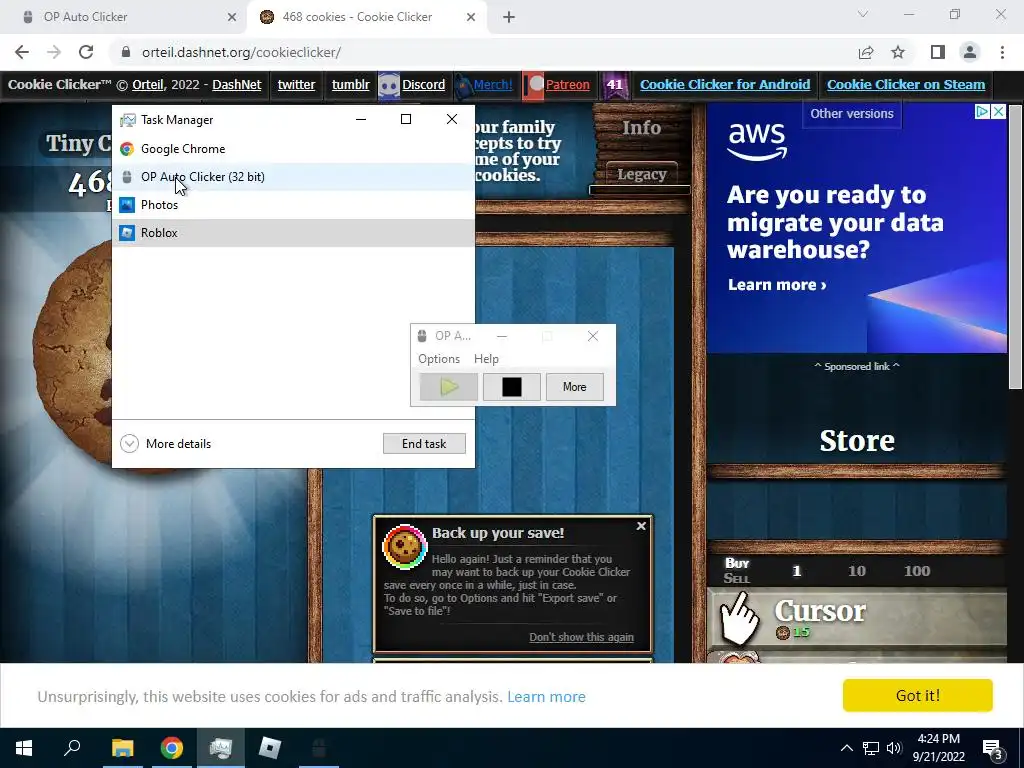Click the purple 41 icon in top bar
Viewport: 1024px width, 768px height.
click(615, 85)
